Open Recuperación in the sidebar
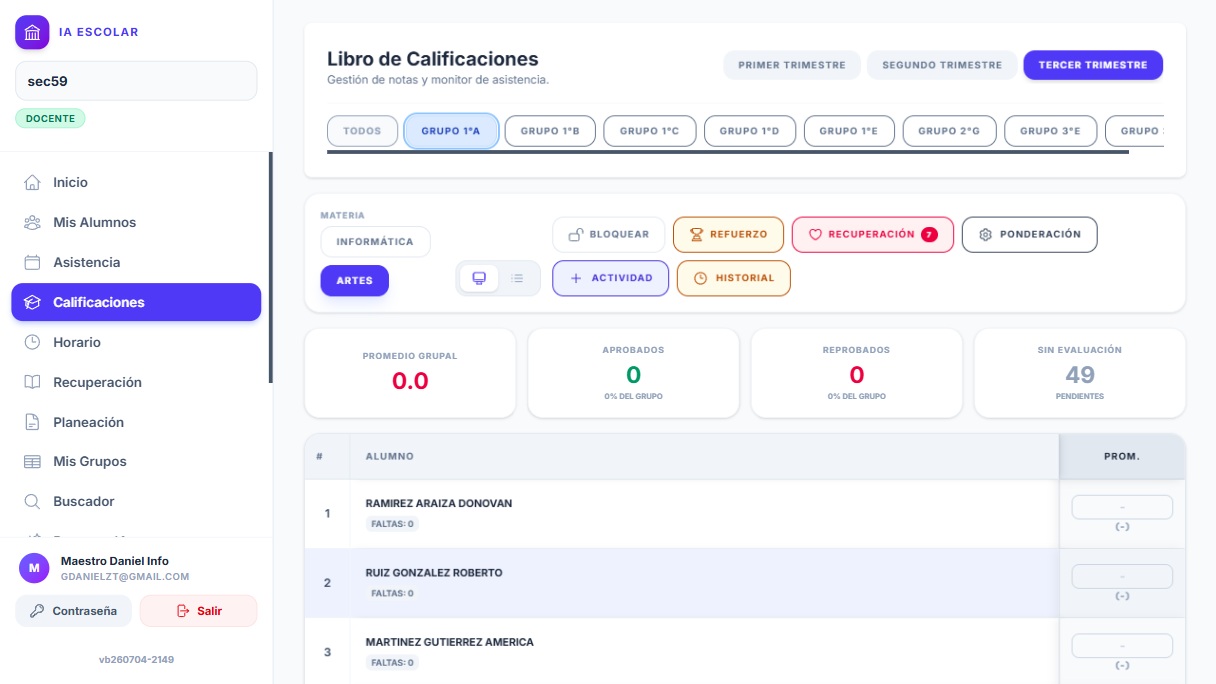Screen dimensions: 1216x684 [136, 382]
